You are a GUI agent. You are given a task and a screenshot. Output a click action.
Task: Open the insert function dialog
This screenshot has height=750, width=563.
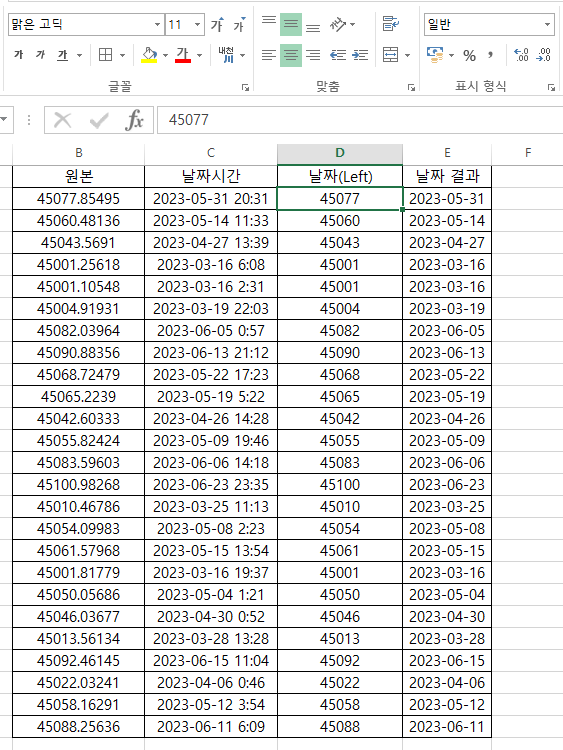point(134,120)
